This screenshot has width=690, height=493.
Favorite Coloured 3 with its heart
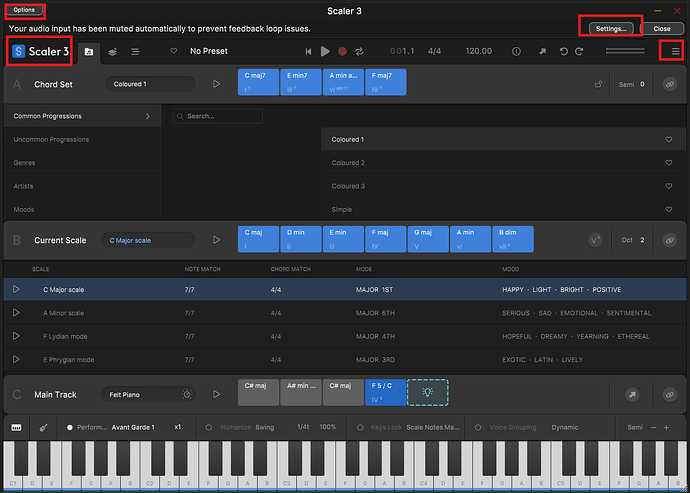[x=669, y=186]
